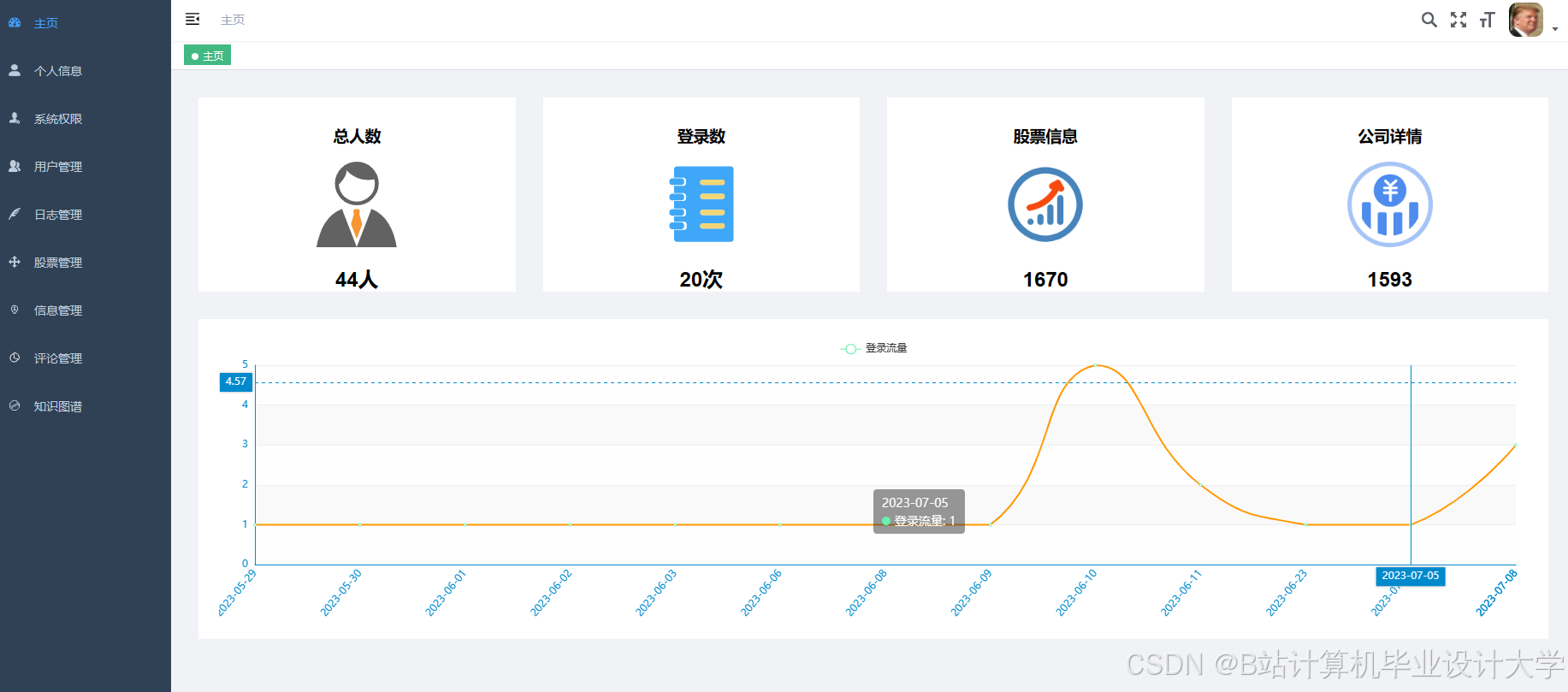The height and width of the screenshot is (692, 1568).
Task: Click the data point at 2023-07-05
Action: (x=1411, y=524)
